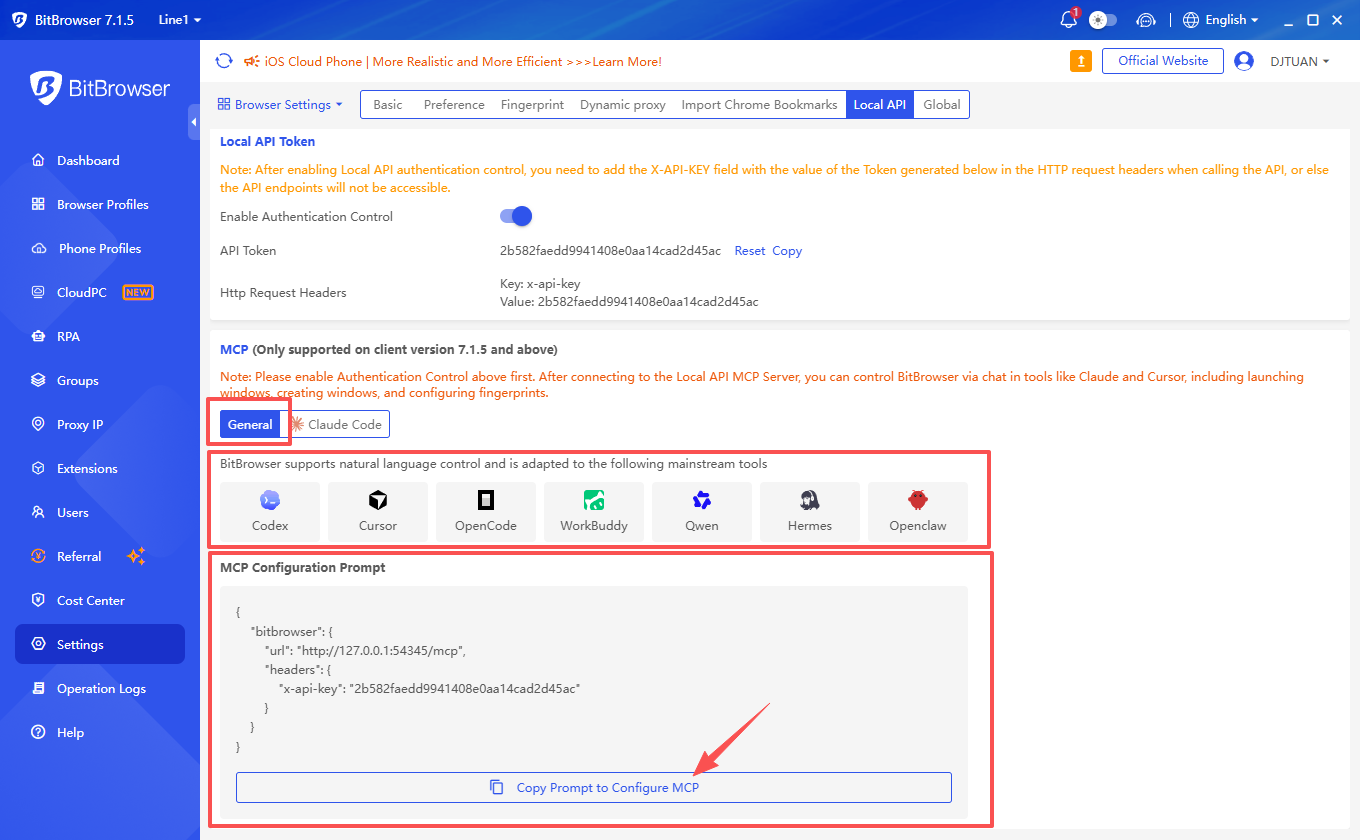Open Browser Profiles in the sidebar

[x=100, y=204]
